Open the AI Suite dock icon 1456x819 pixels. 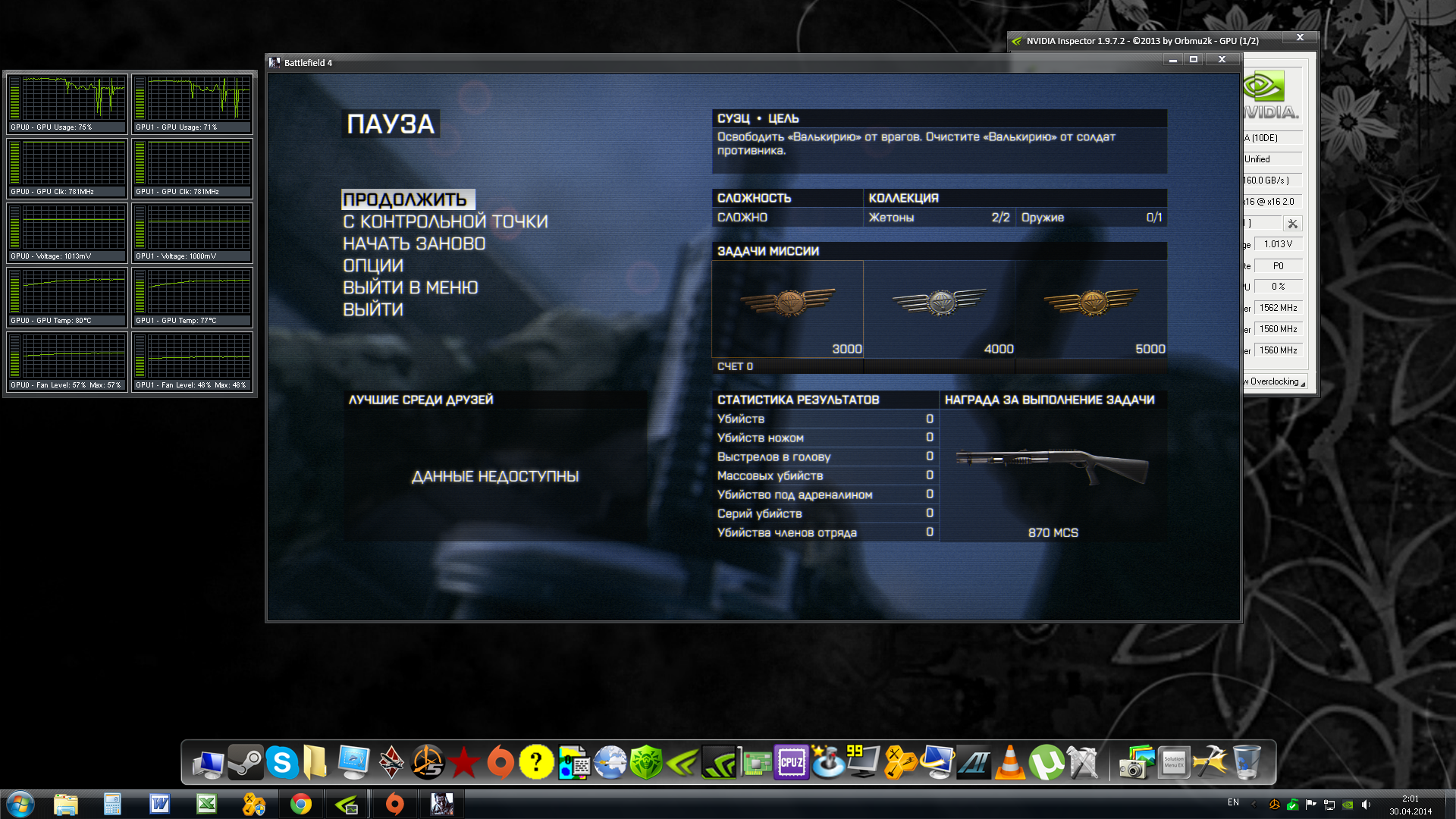974,762
